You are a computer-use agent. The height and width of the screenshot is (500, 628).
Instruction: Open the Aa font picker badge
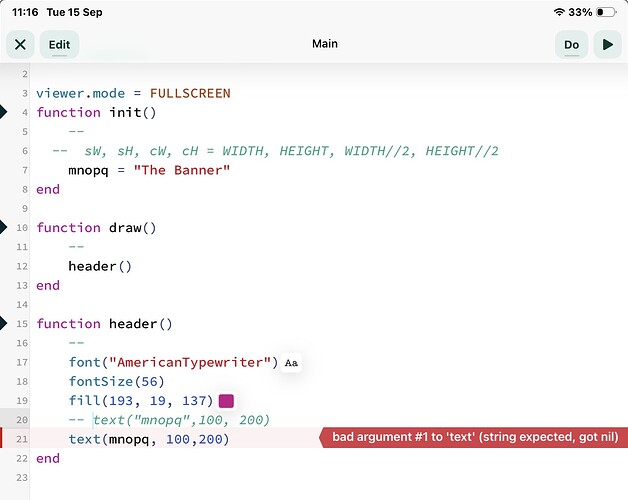click(x=291, y=363)
